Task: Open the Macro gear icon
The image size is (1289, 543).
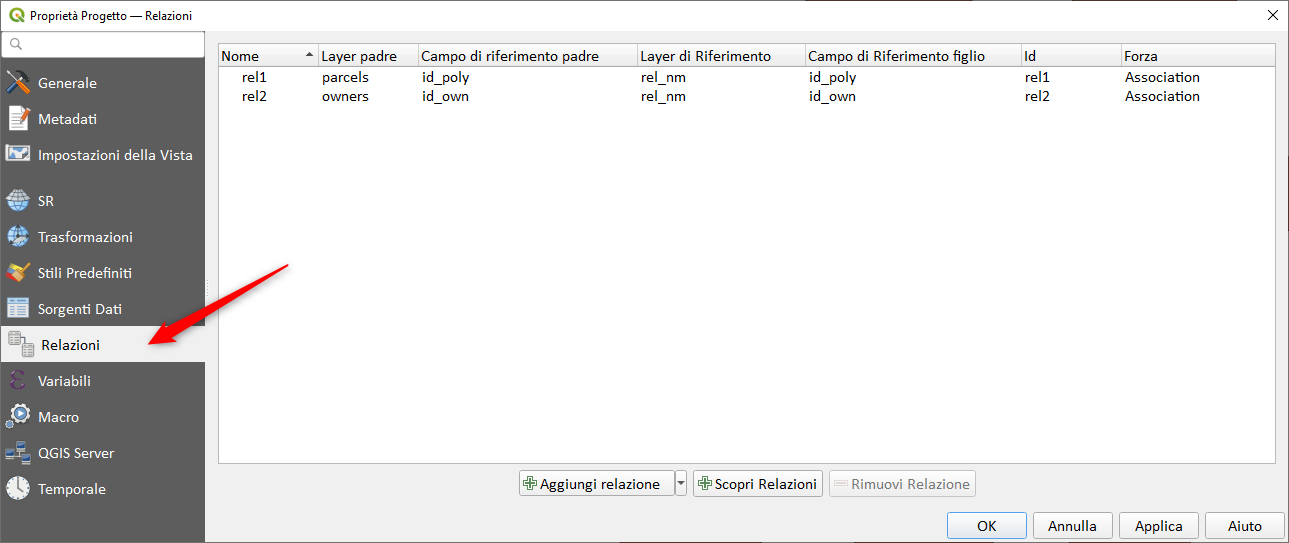Action: click(x=18, y=417)
